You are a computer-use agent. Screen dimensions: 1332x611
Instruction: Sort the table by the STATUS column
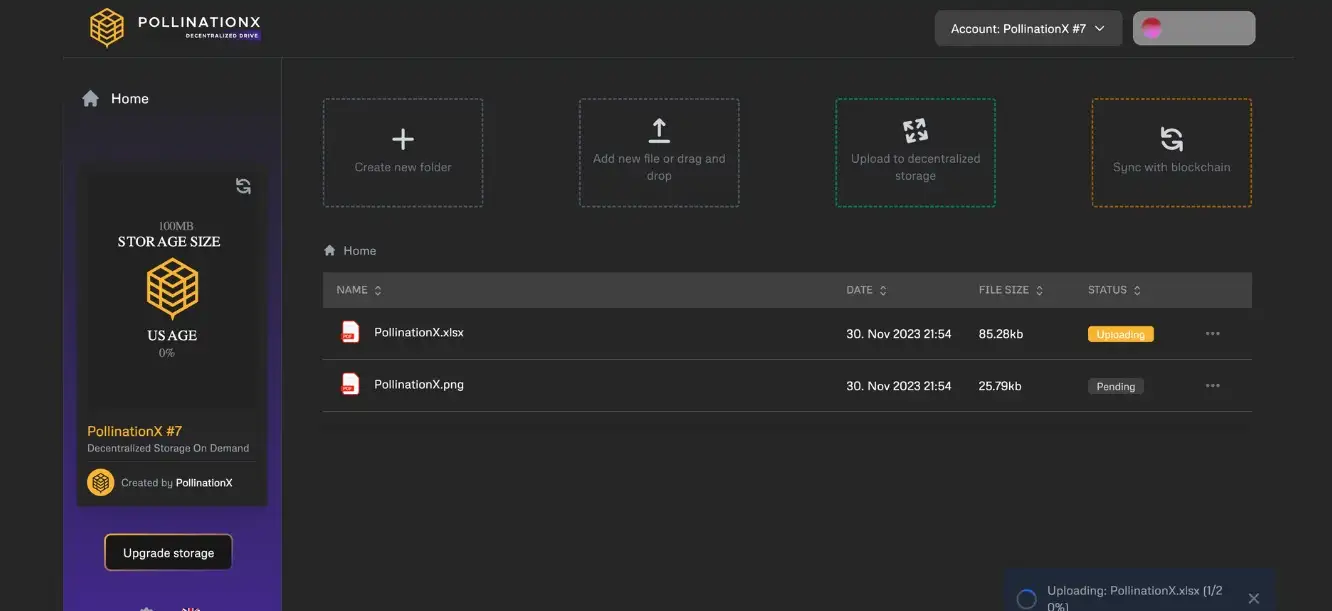[1114, 290]
